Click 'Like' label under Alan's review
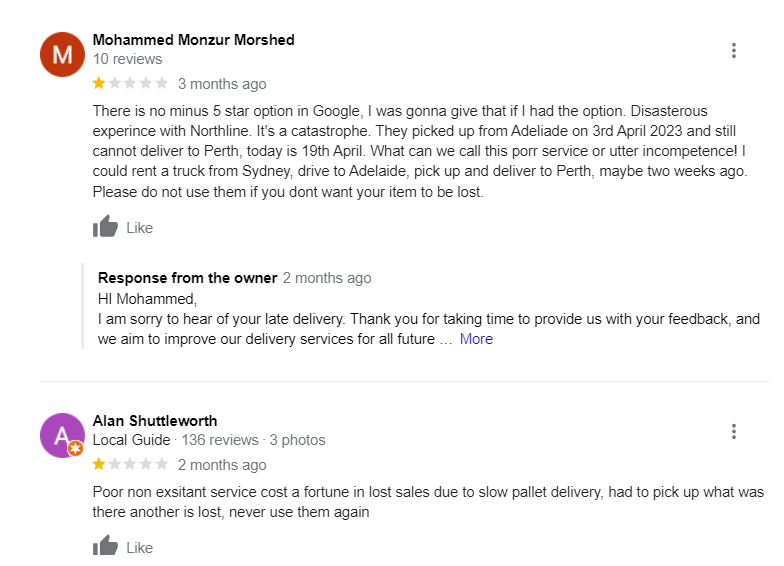784x566 pixels. coord(140,547)
